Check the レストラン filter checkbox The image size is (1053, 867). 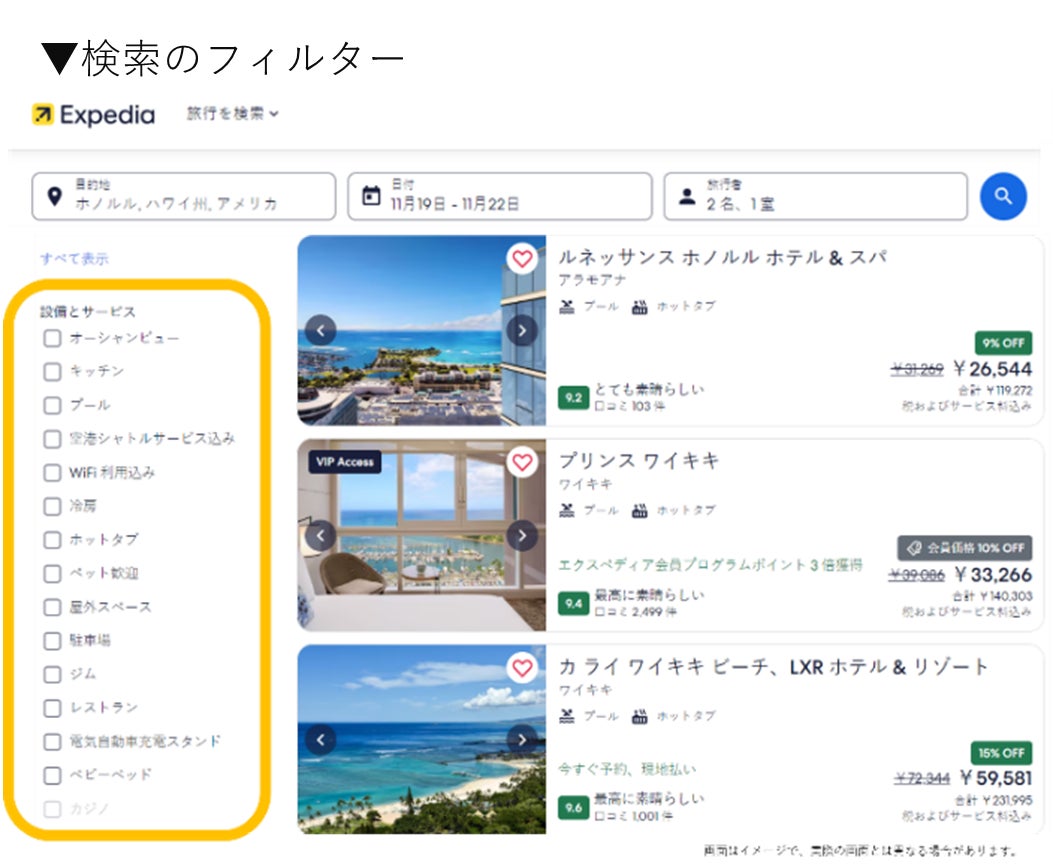point(52,707)
